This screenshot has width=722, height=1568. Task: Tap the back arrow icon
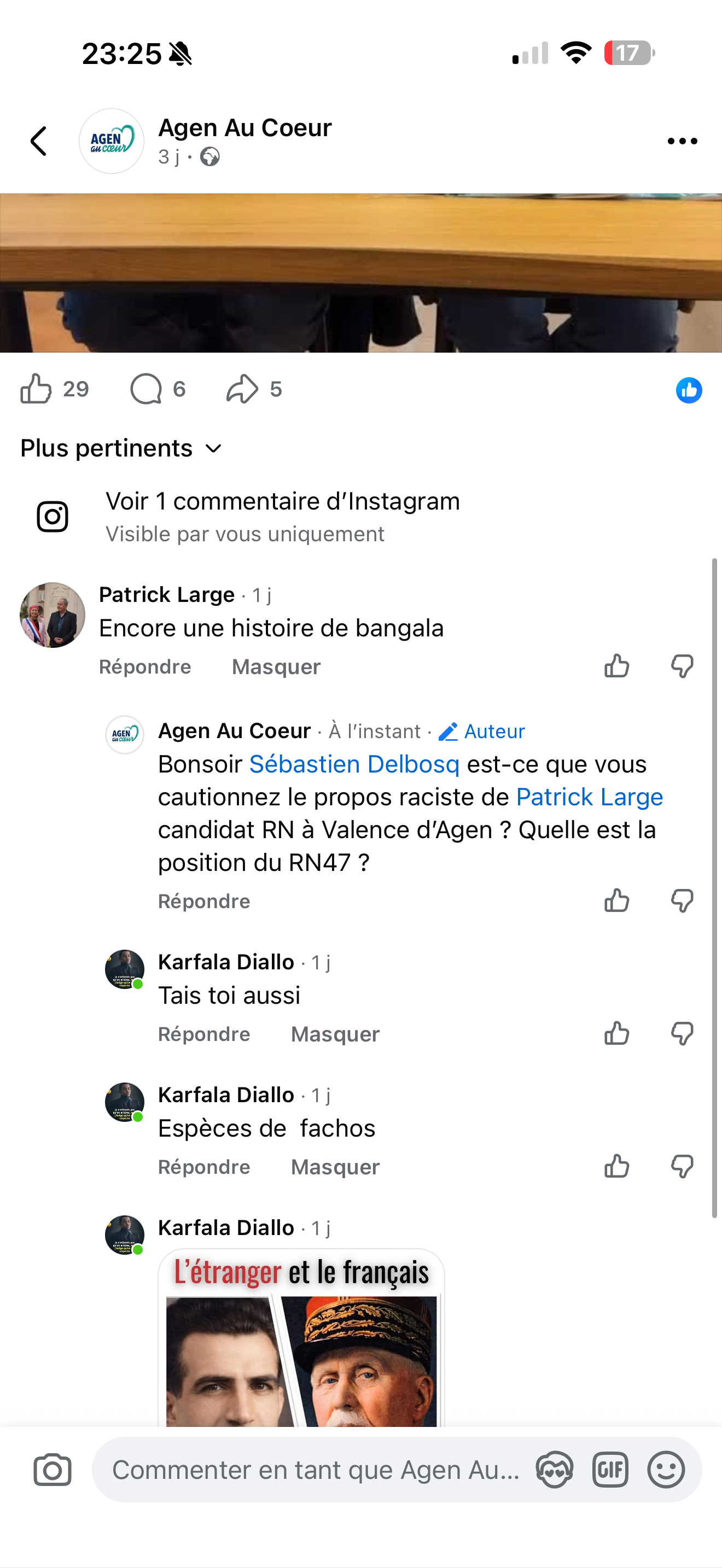[39, 141]
